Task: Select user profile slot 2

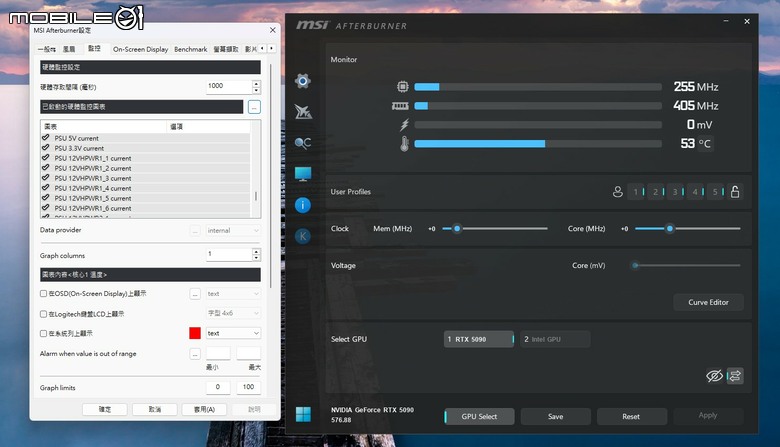Action: pos(656,192)
